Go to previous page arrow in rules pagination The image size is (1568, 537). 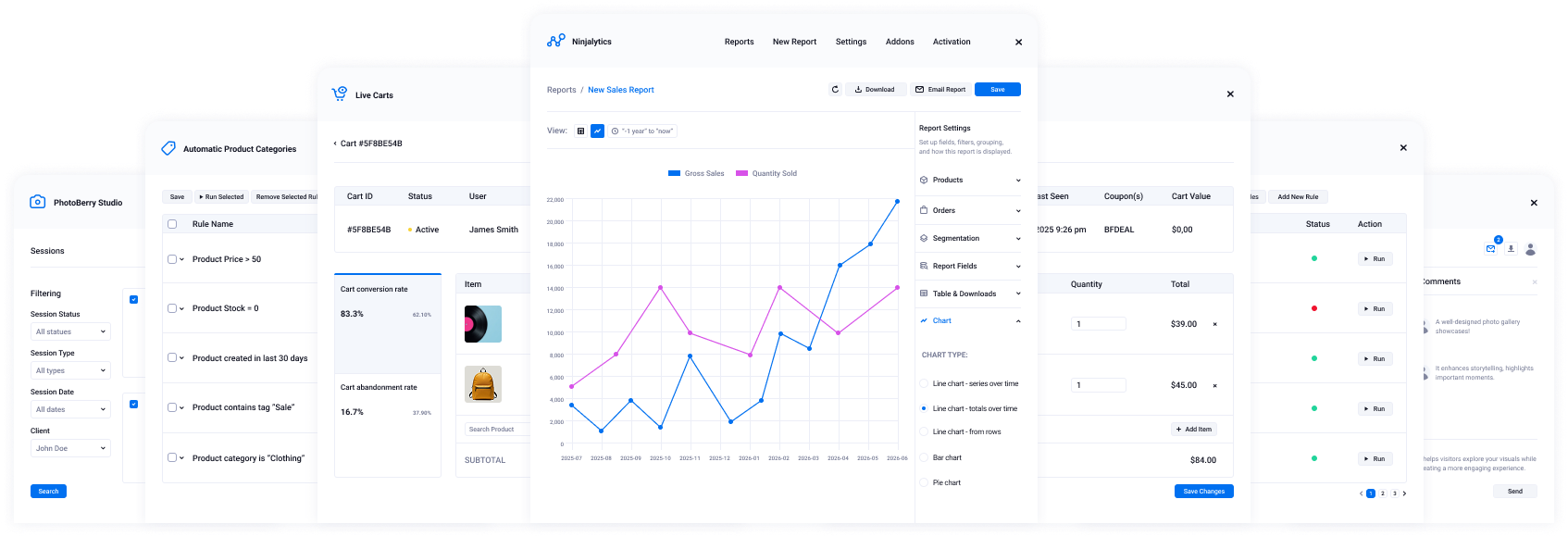point(1361,493)
